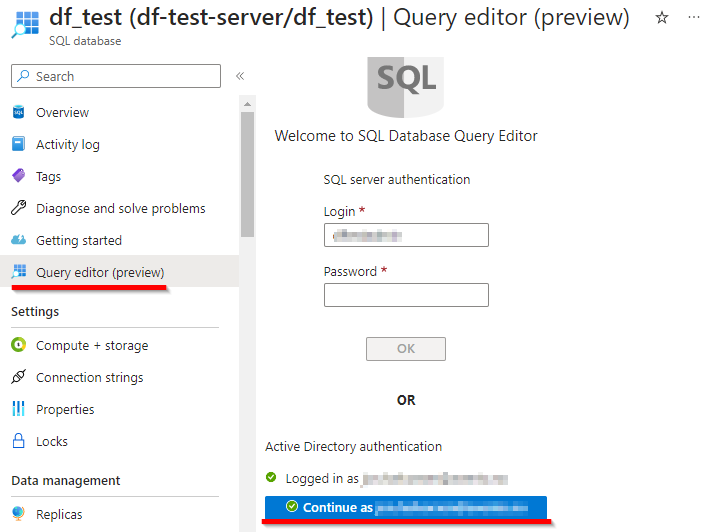This screenshot has height=532, width=706.
Task: Collapse the sidebar with double chevron
Action: [x=240, y=76]
